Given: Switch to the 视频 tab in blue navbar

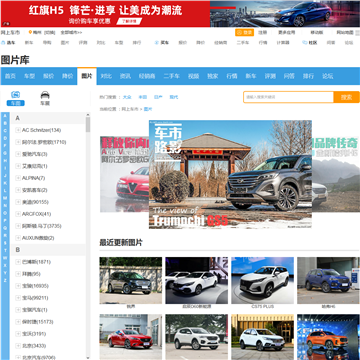Looking at the screenshot, I should click(193, 76).
